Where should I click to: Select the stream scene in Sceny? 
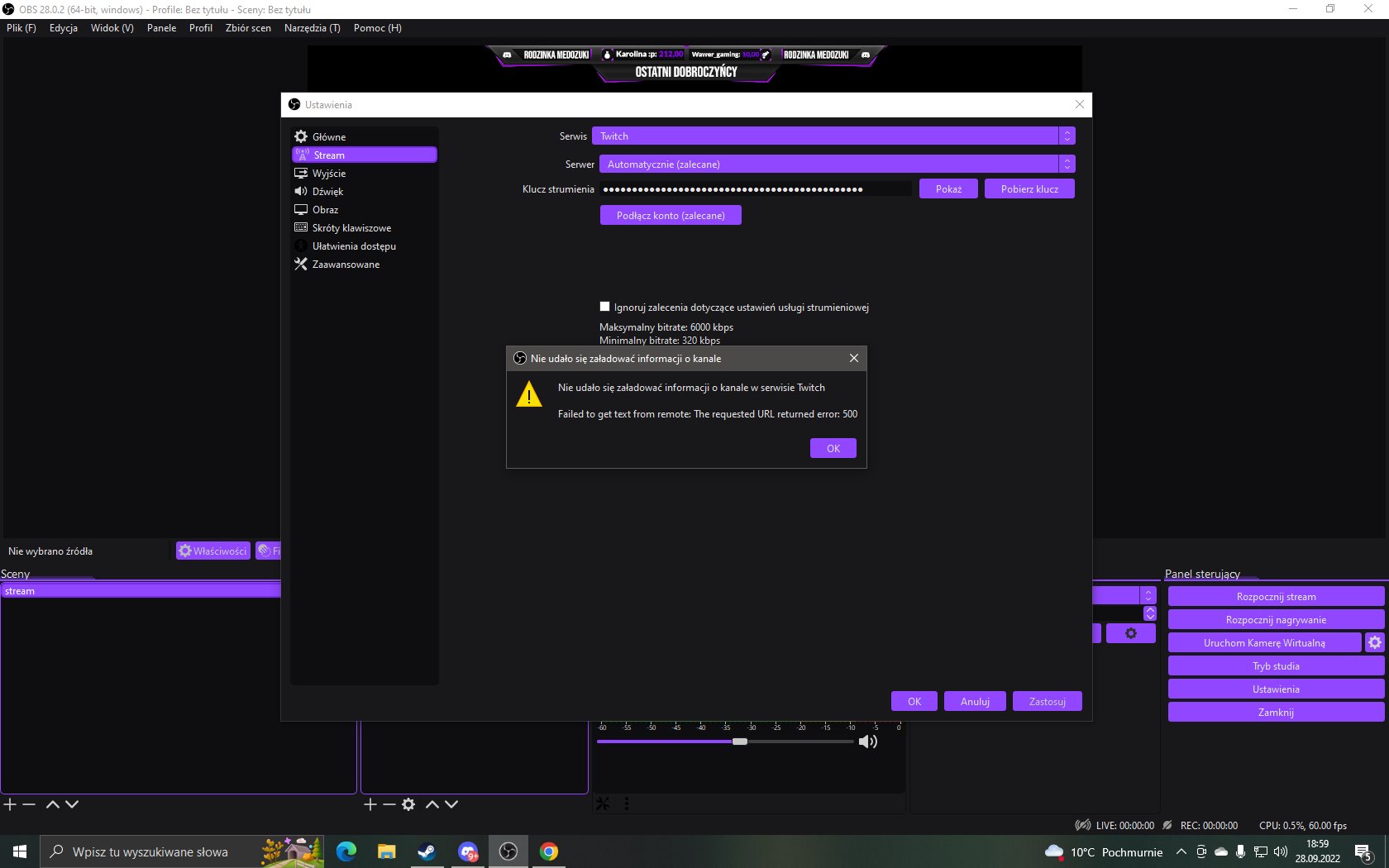(x=141, y=591)
